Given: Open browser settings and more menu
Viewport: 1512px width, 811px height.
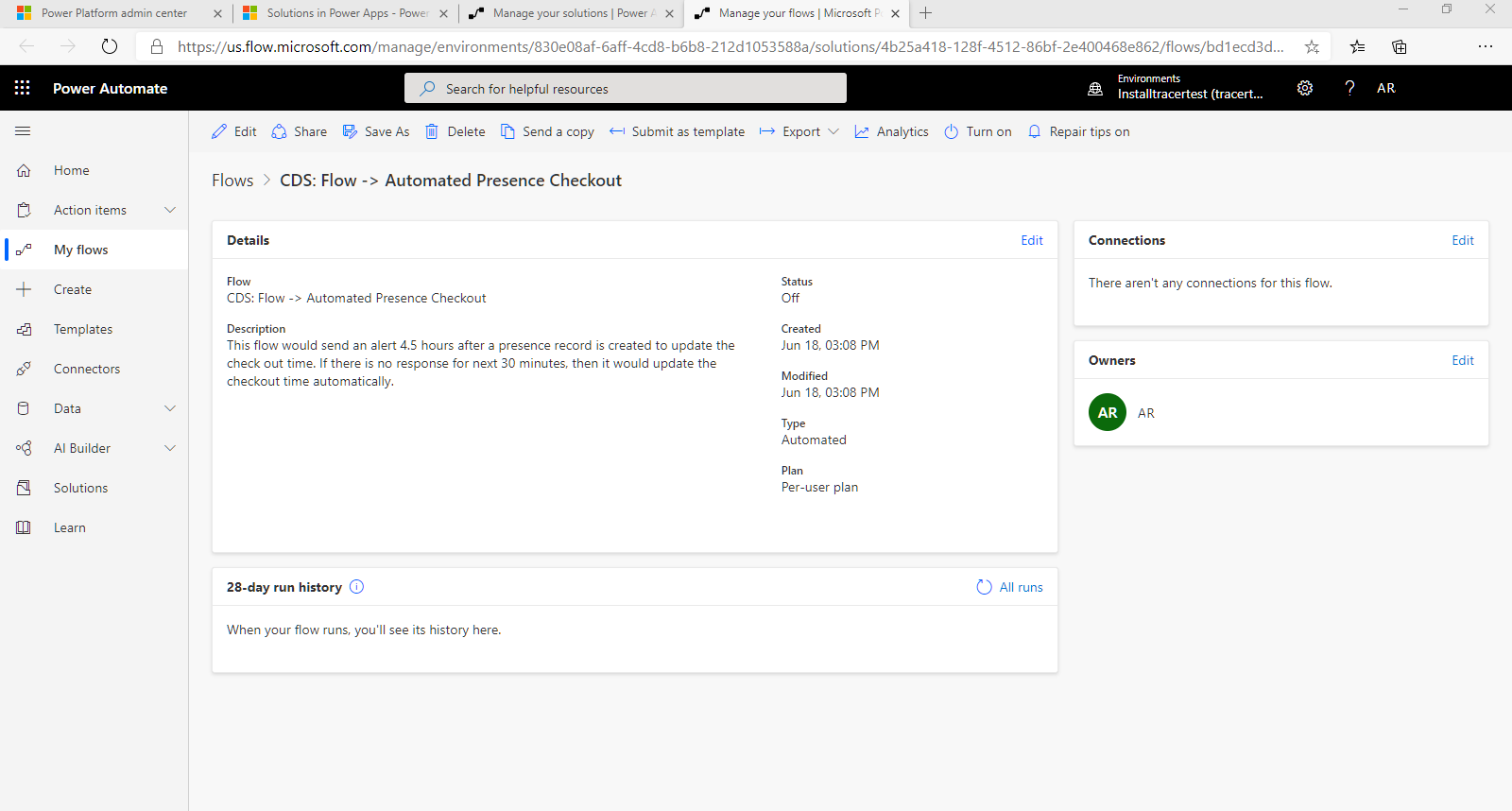Looking at the screenshot, I should [x=1486, y=46].
